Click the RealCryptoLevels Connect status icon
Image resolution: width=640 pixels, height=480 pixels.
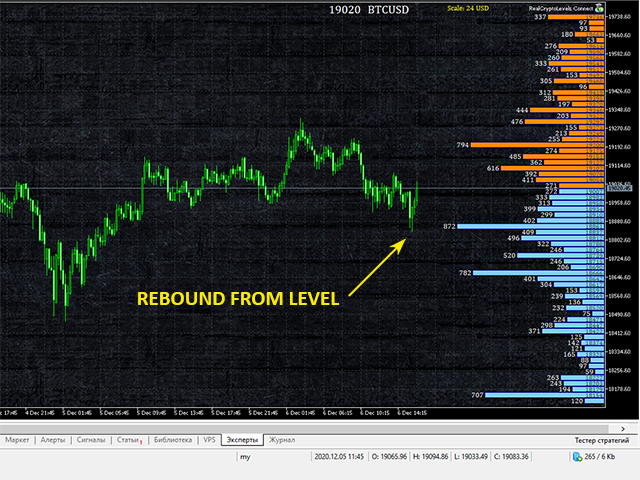tap(599, 8)
